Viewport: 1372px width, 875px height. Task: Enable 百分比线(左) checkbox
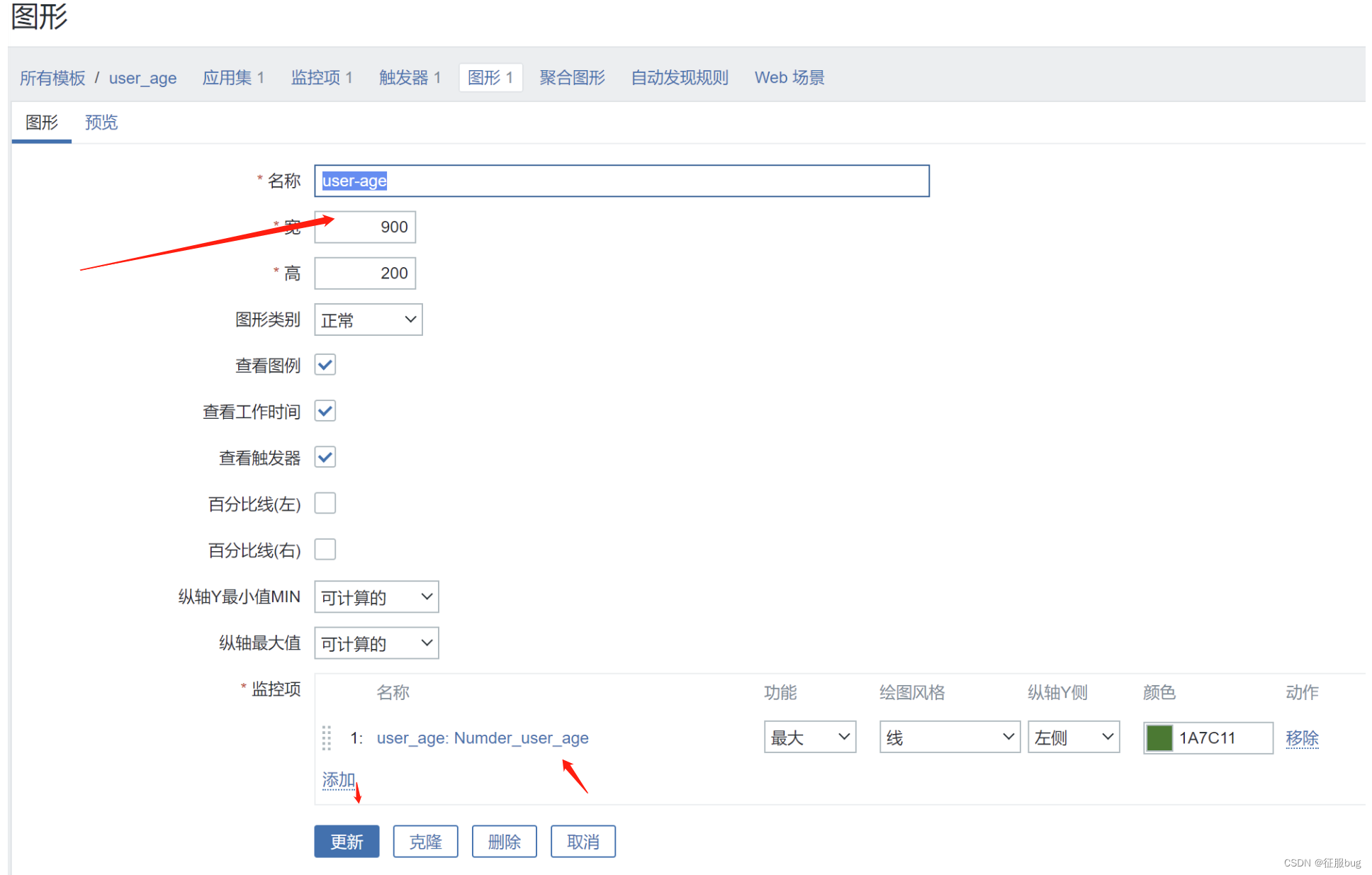(x=325, y=503)
